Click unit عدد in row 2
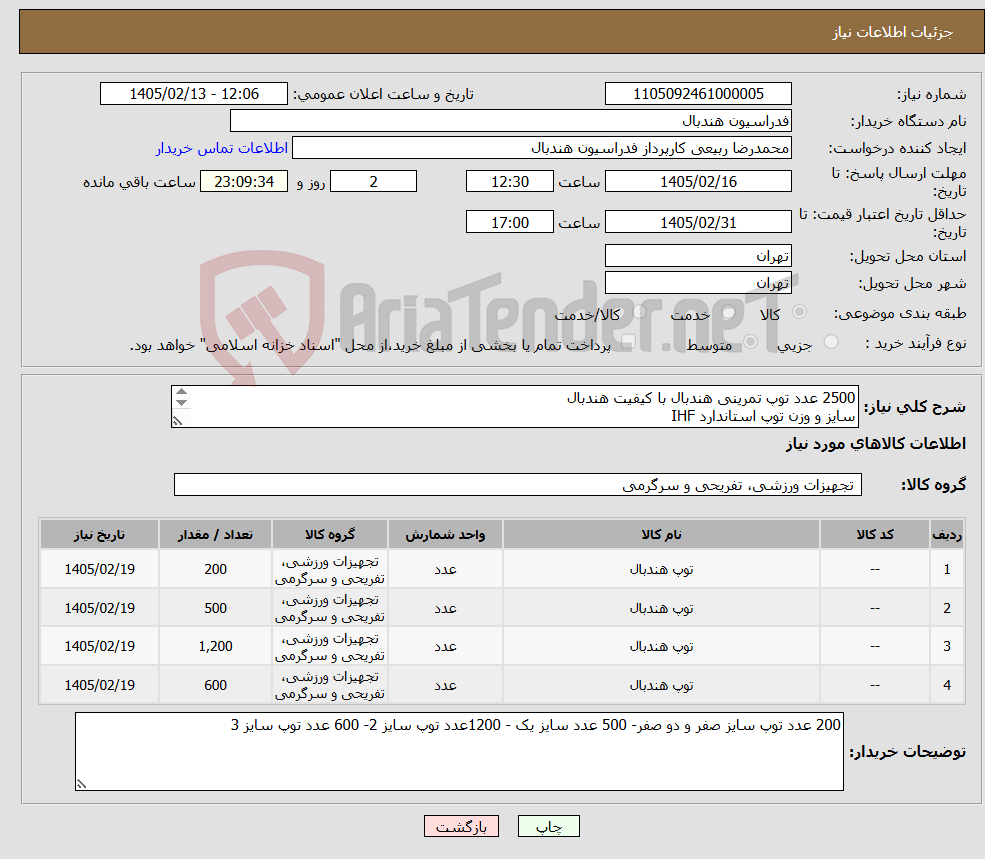The width and height of the screenshot is (985, 859). 445,608
